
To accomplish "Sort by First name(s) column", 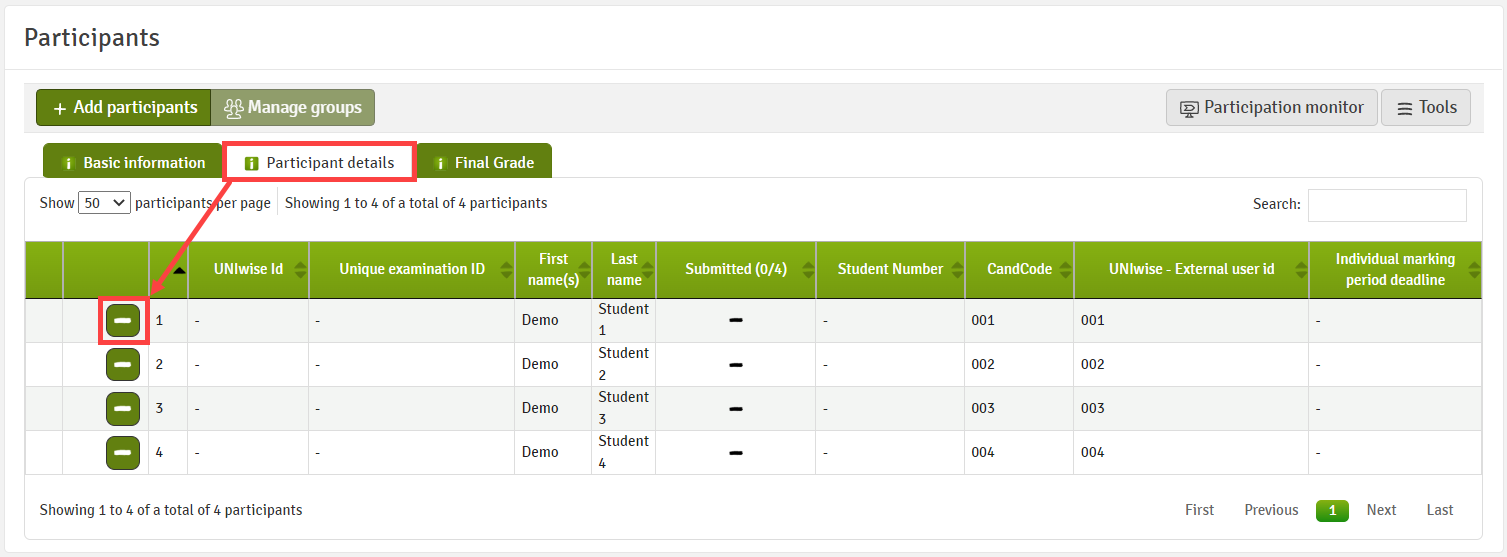I will (553, 269).
